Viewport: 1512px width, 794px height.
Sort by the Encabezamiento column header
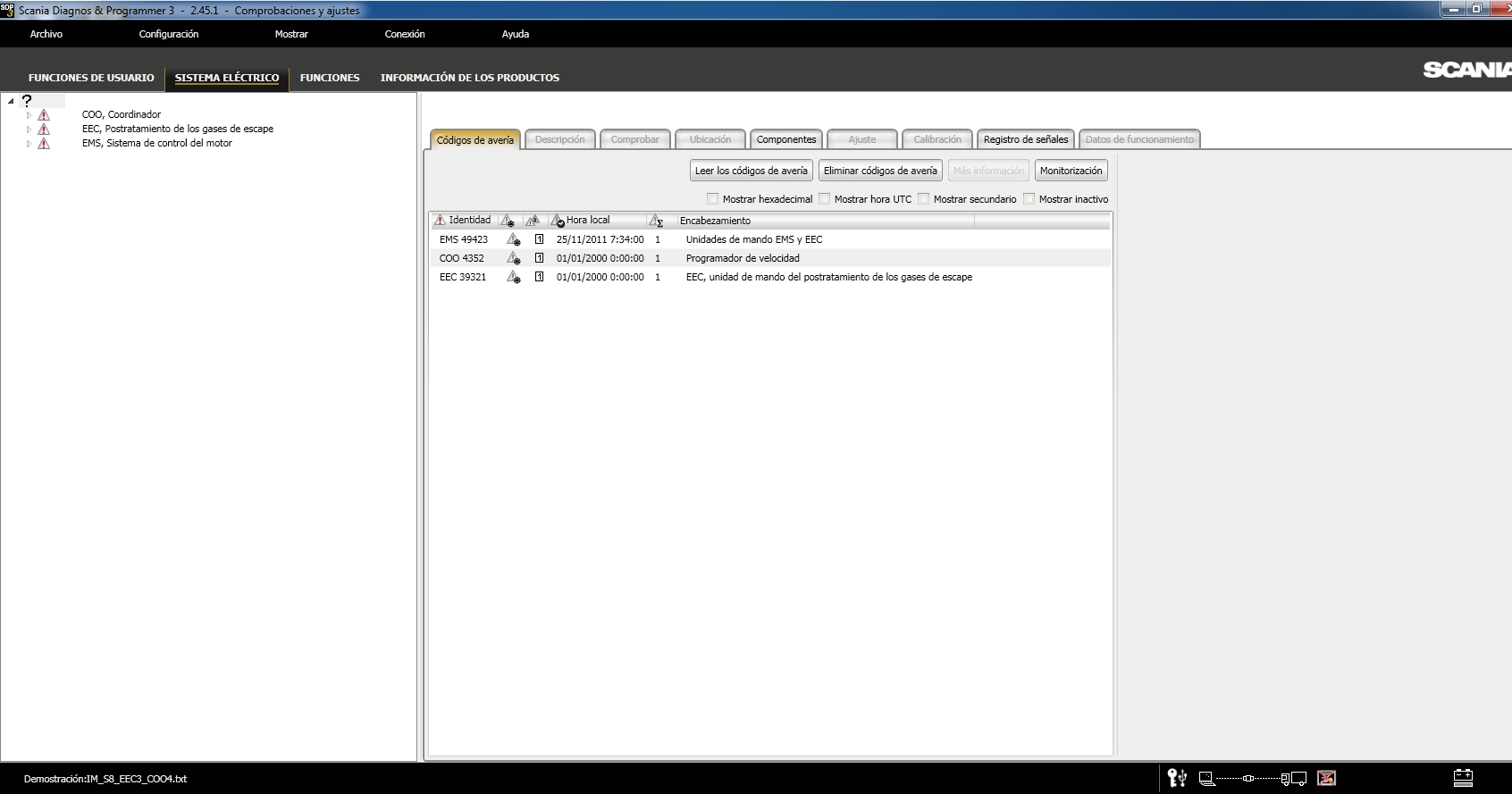[x=825, y=221]
